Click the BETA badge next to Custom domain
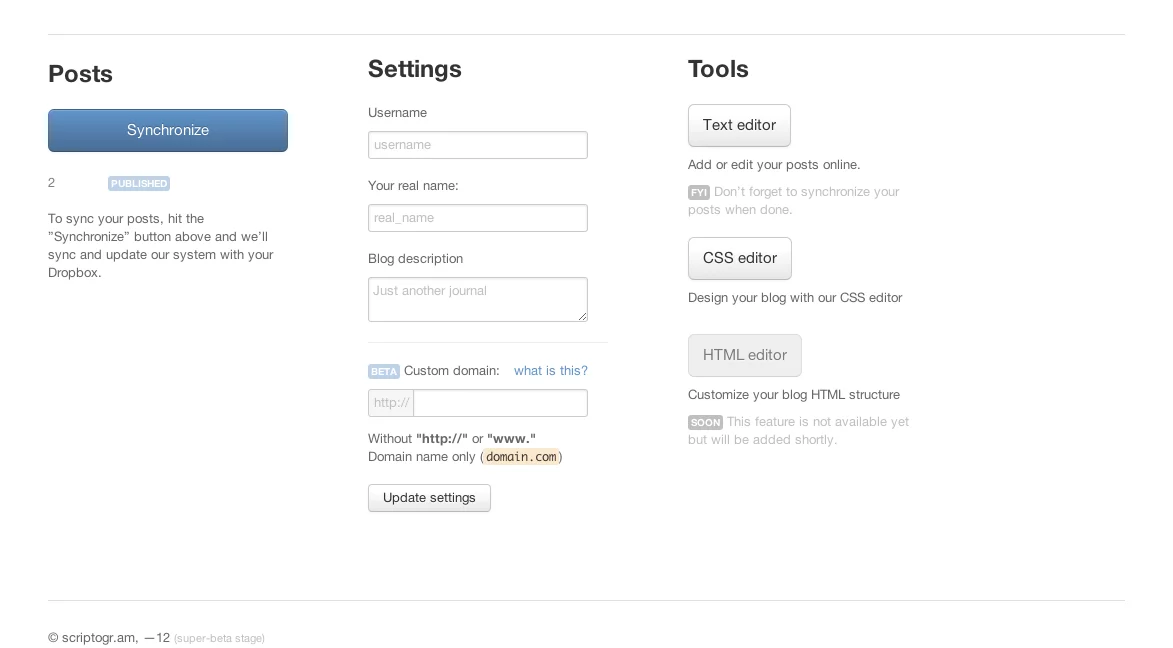Viewport: 1173px width, 648px height. click(383, 371)
